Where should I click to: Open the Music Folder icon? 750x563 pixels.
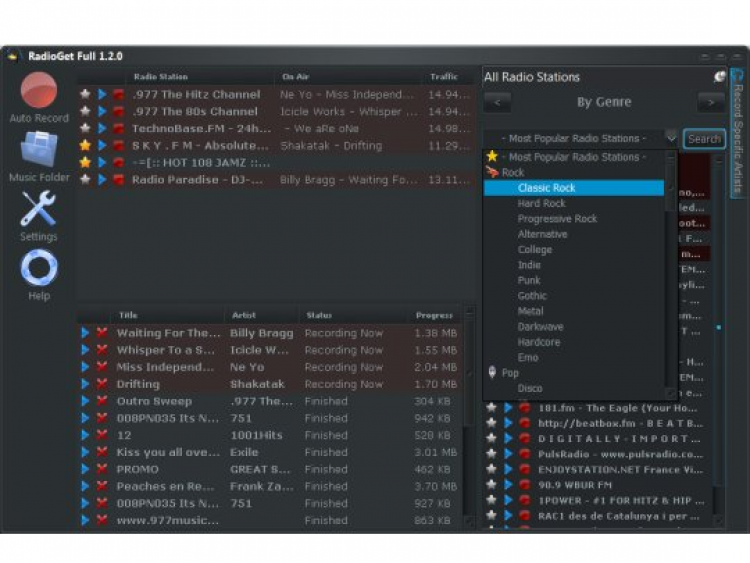(x=39, y=150)
